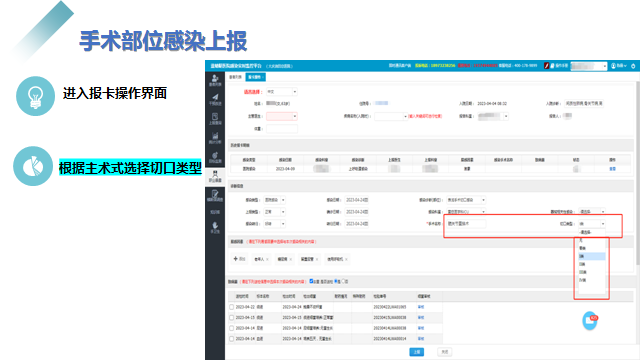Click the infection date field 2023-04-24

[357, 200]
